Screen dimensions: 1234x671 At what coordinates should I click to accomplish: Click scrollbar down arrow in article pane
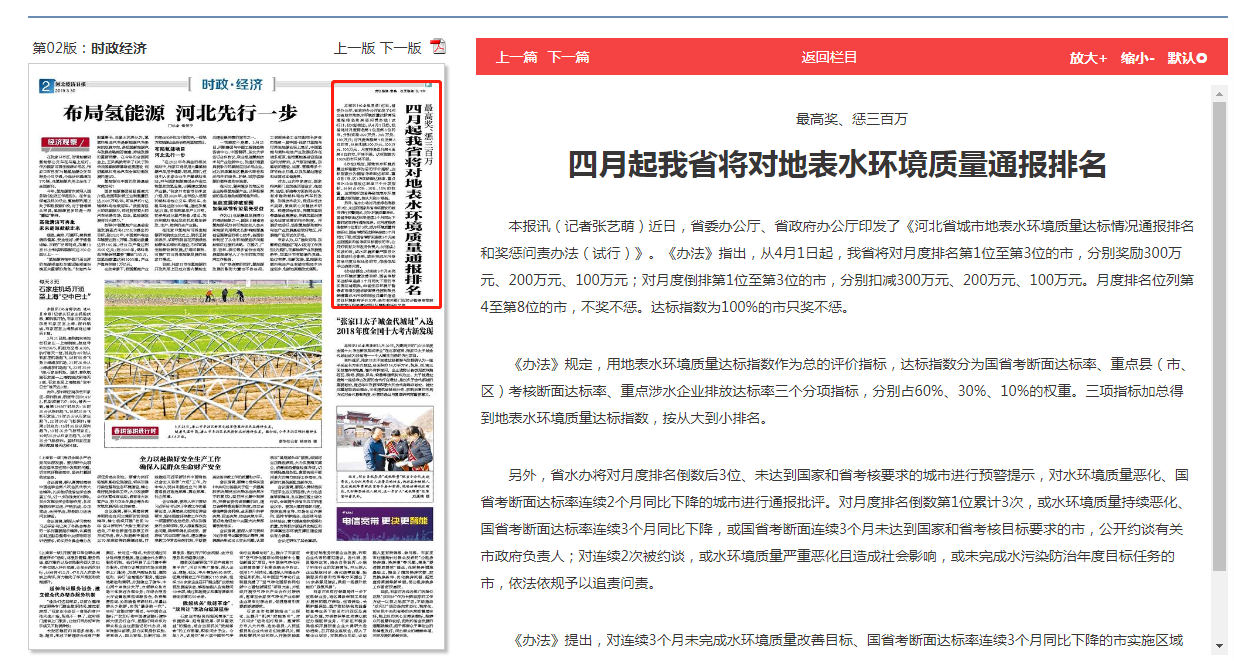pyautogui.click(x=1219, y=645)
